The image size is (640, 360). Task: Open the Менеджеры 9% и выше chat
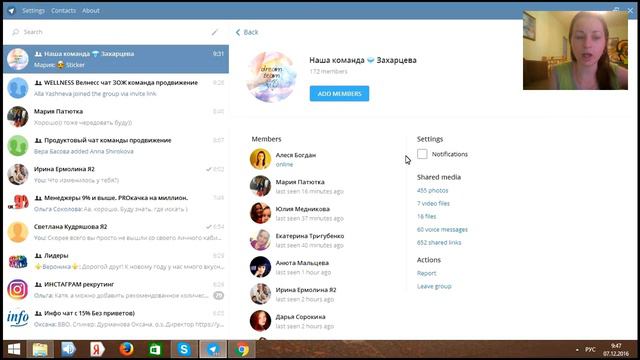click(116, 203)
